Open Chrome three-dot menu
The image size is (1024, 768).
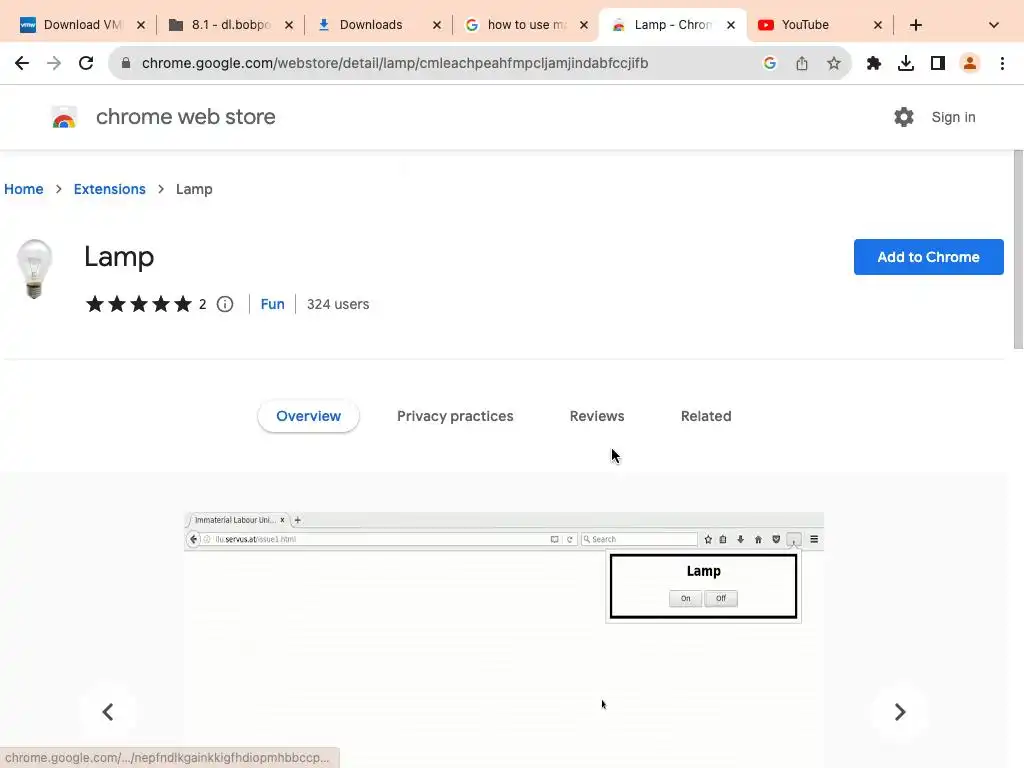click(x=1002, y=63)
